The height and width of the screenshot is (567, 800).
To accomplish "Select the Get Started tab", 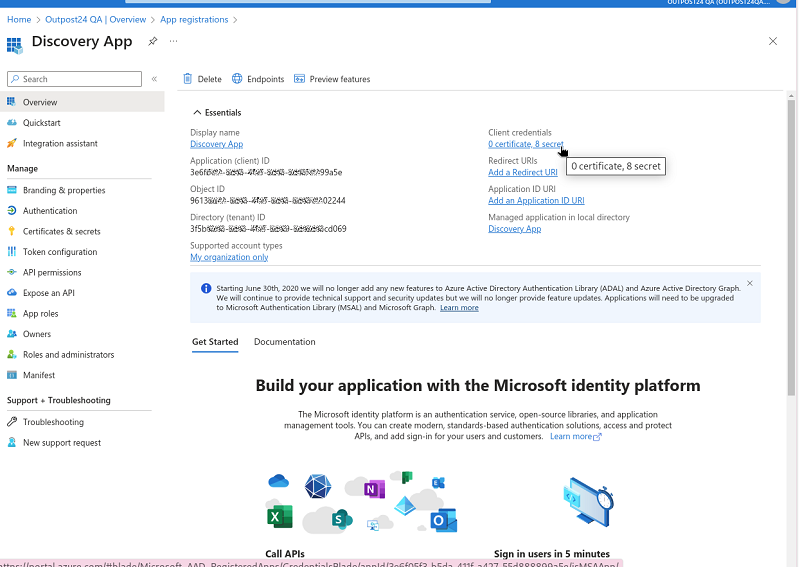I will (x=215, y=342).
